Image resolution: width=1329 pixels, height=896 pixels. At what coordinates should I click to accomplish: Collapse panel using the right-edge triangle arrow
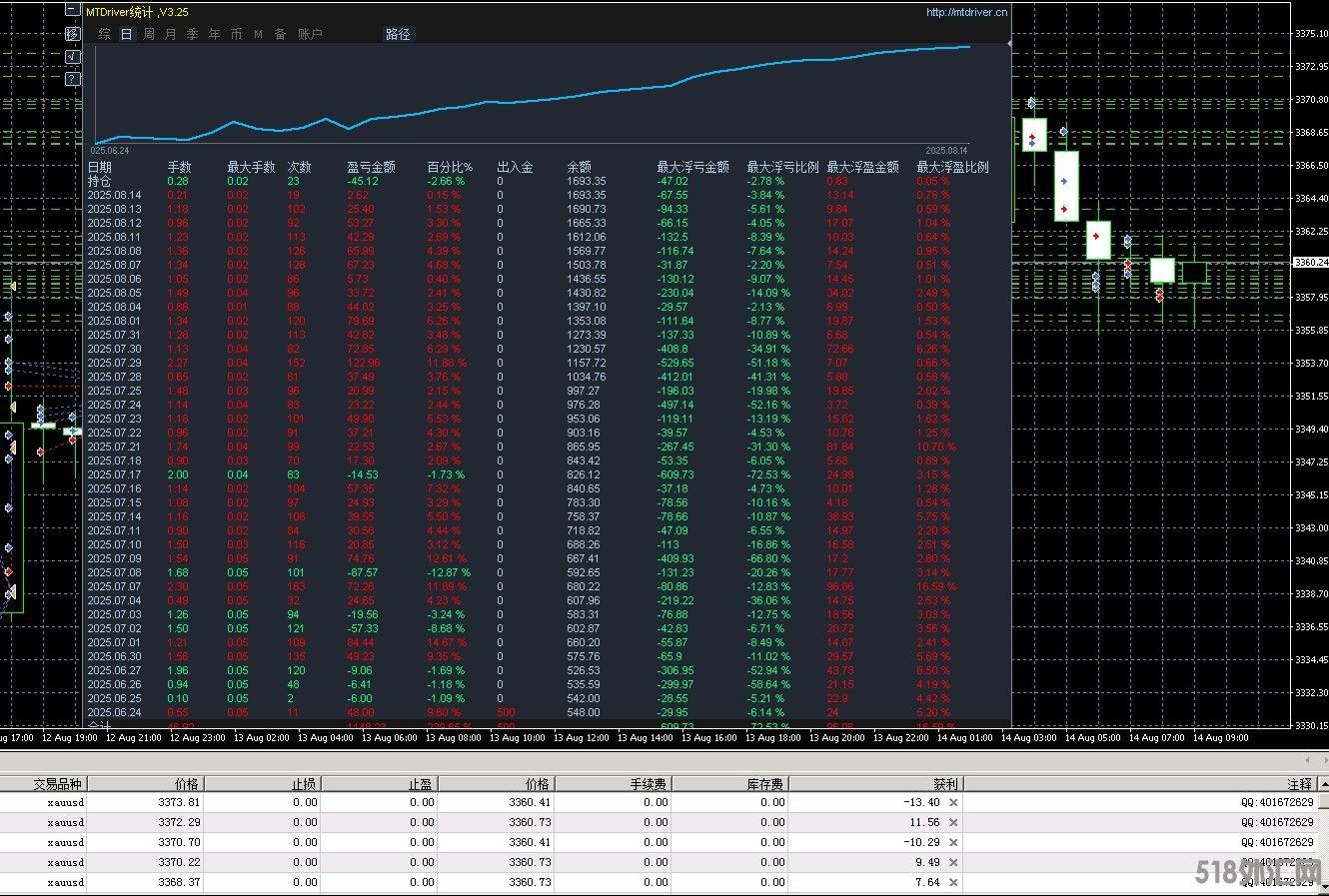[1008, 44]
